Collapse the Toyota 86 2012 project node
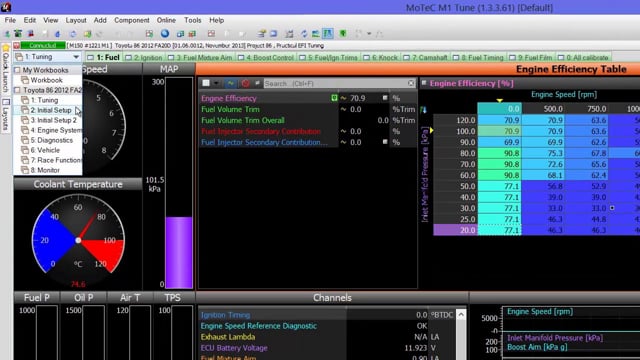The width and height of the screenshot is (640, 360). 17,90
